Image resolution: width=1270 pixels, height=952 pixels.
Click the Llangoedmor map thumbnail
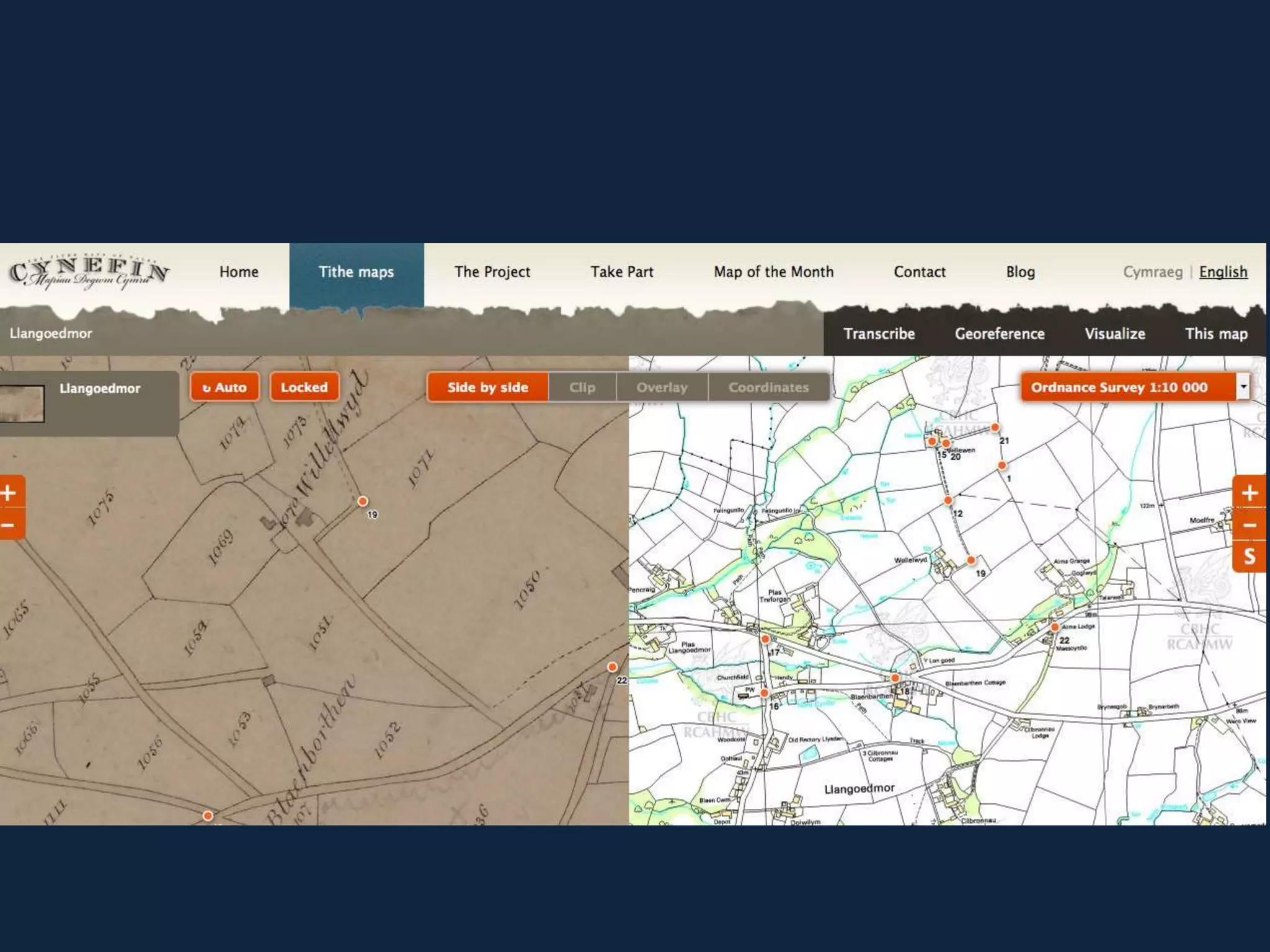pyautogui.click(x=22, y=403)
